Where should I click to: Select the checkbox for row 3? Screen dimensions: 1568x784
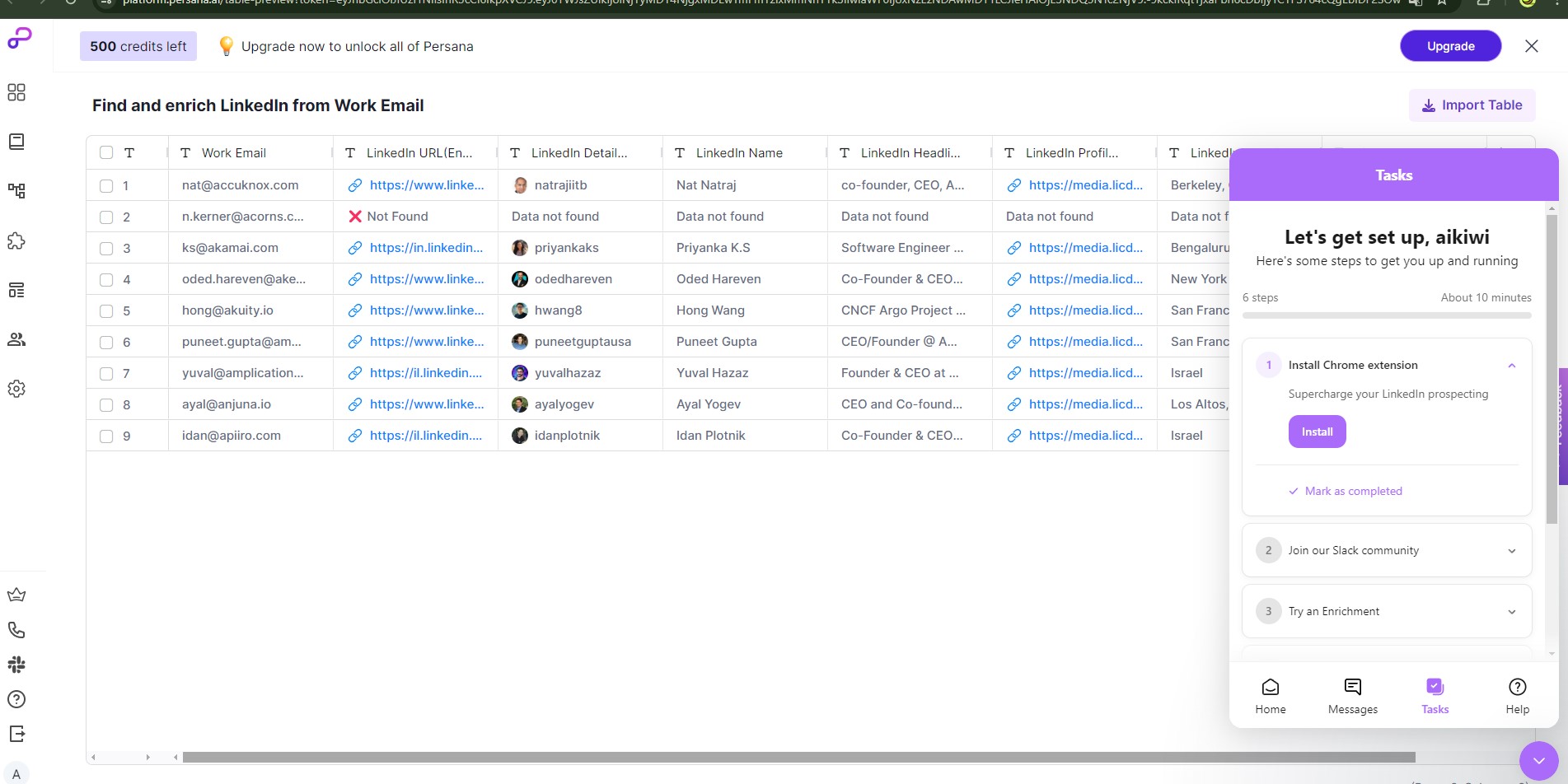point(106,249)
